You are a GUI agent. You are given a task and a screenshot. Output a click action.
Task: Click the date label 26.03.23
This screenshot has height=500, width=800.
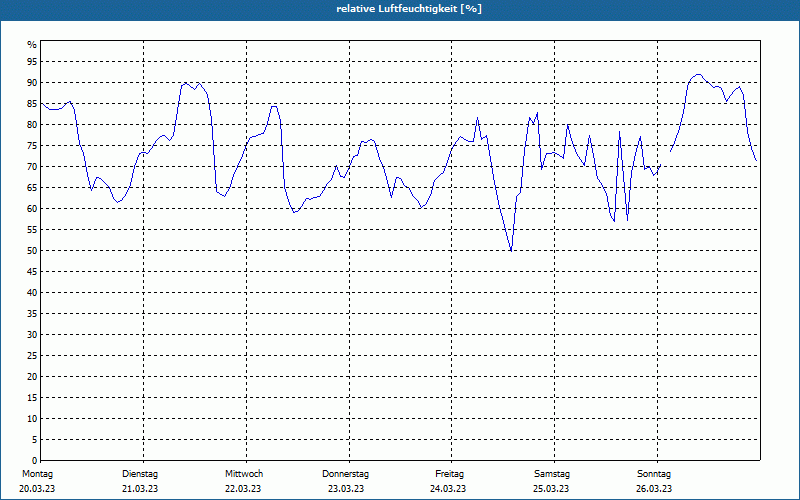point(654,489)
